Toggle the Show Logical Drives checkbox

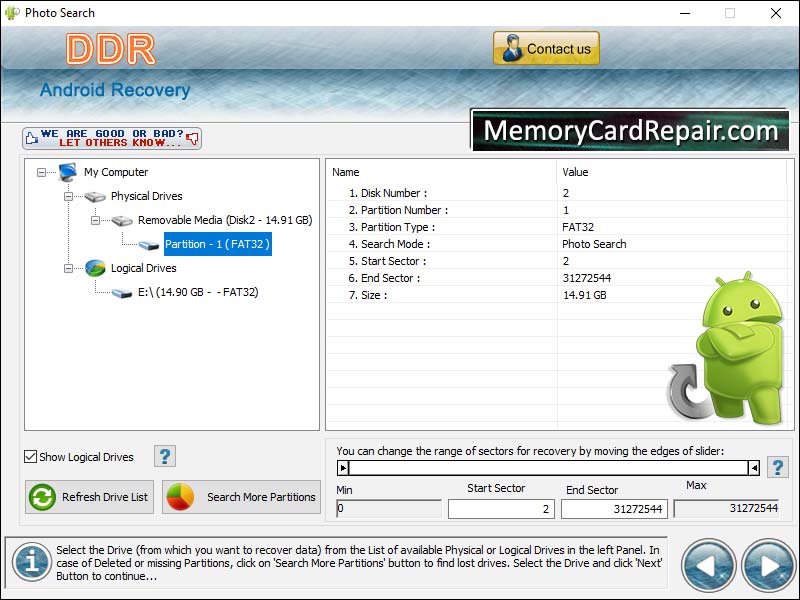point(31,457)
